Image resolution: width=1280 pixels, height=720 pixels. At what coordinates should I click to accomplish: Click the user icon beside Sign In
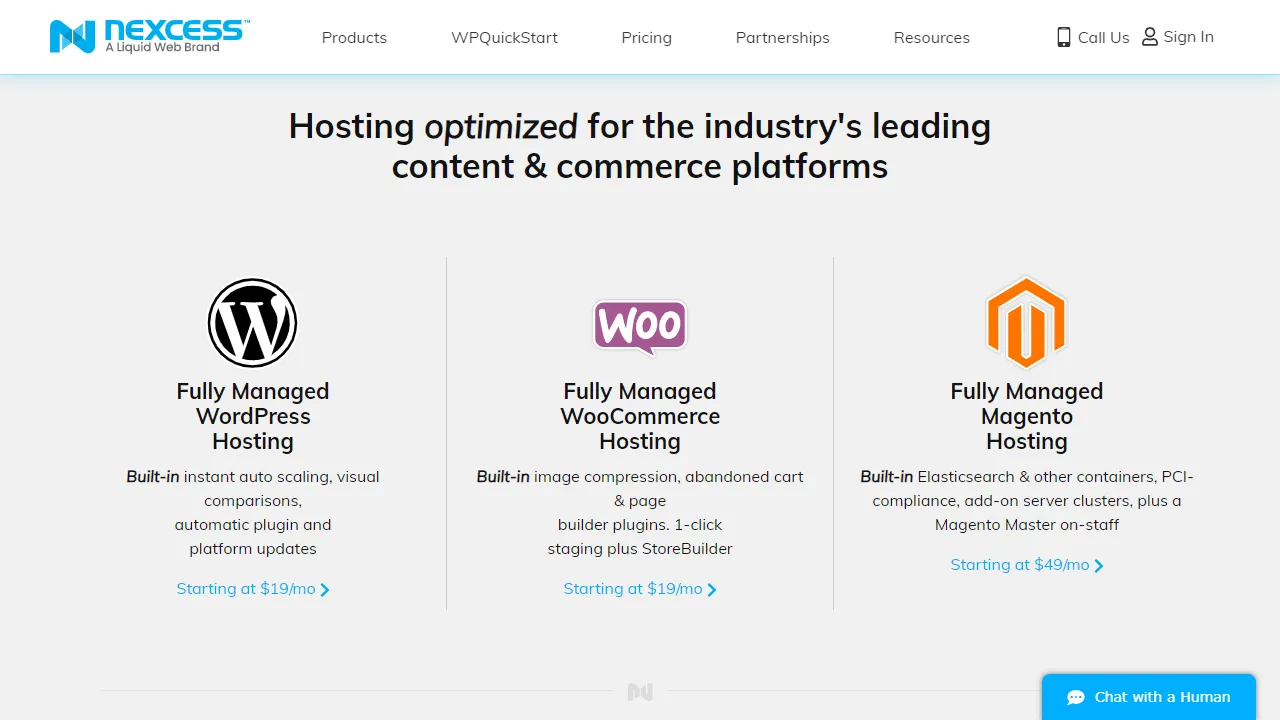pyautogui.click(x=1150, y=37)
